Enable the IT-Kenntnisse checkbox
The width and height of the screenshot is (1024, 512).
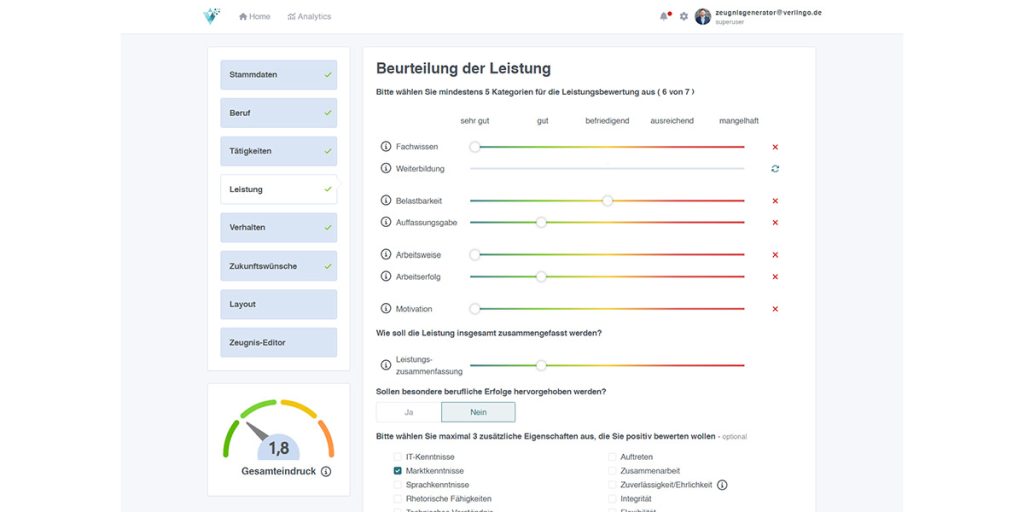pyautogui.click(x=398, y=457)
